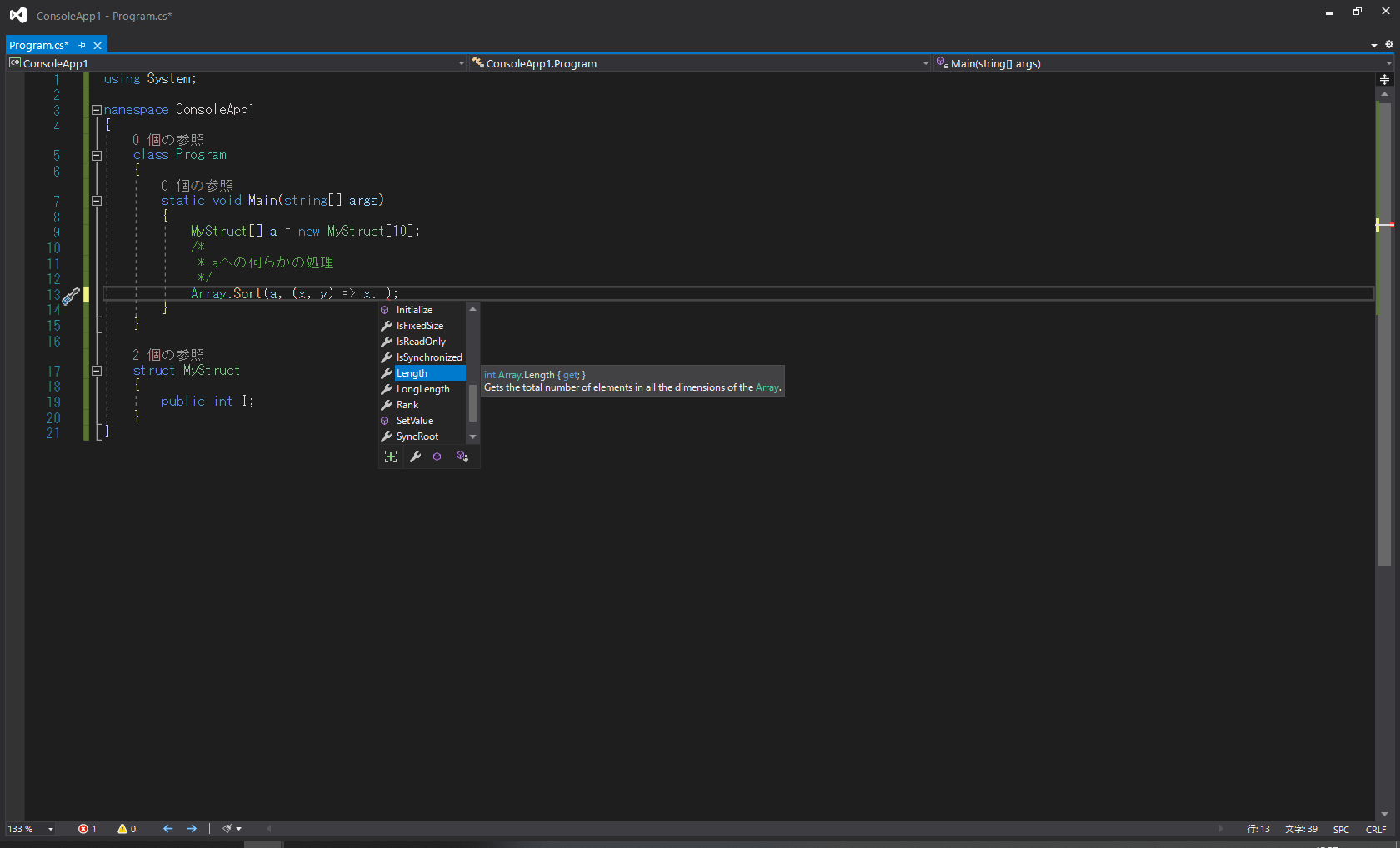
Task: Select the Program.cs* editor tab
Action: [38, 45]
